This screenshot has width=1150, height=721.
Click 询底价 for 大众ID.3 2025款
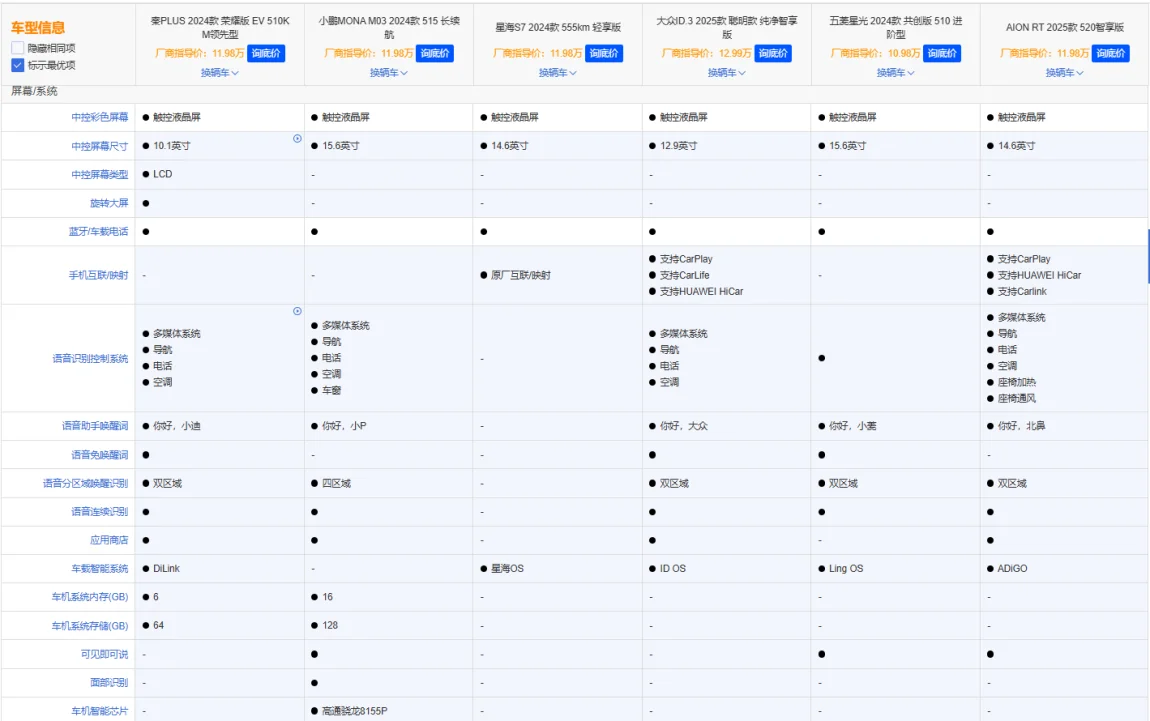pyautogui.click(x=773, y=54)
